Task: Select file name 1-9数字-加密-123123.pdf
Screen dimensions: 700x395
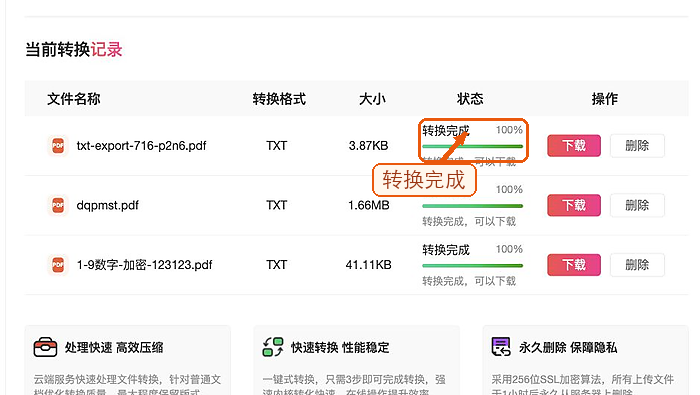Action: (x=144, y=265)
